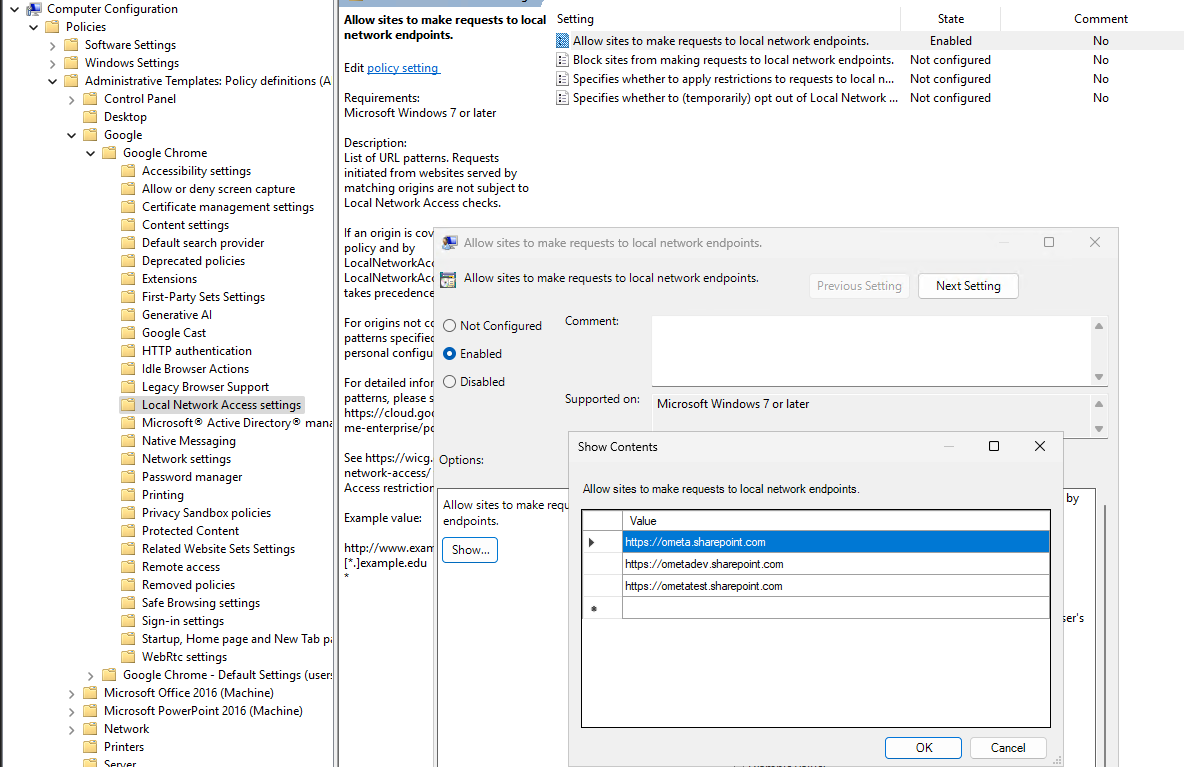Screen dimensions: 1184x767
Task: Click the setting icon beside dialog heading text
Action: (448, 279)
